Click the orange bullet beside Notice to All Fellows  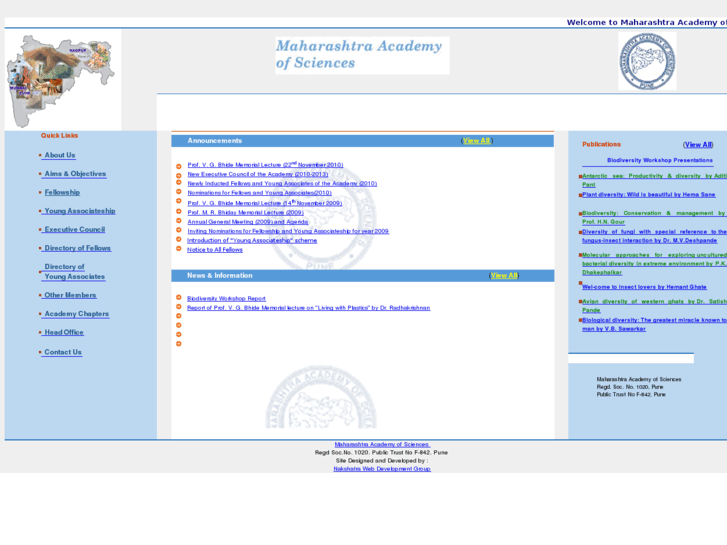click(179, 249)
